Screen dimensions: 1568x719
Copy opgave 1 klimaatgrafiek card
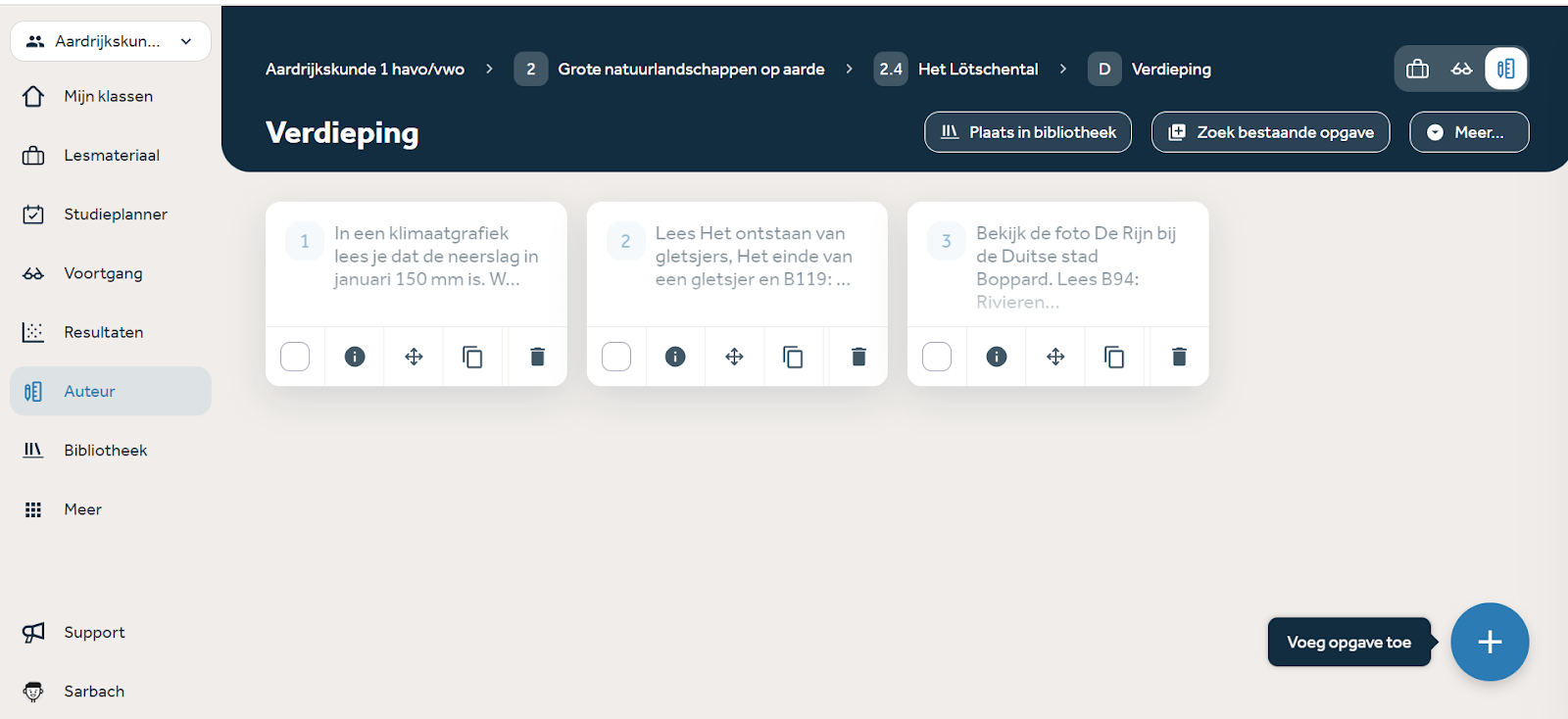(x=472, y=357)
